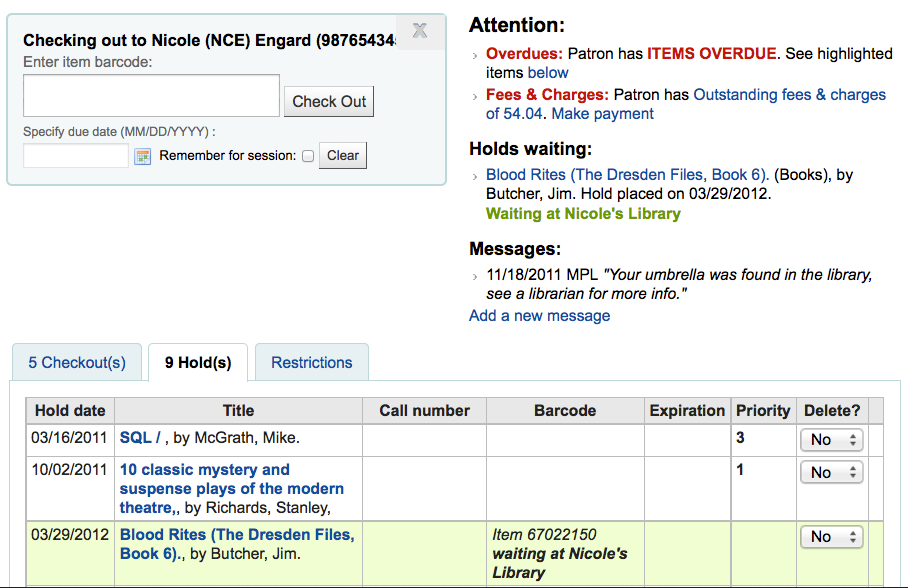The height and width of the screenshot is (588, 908).
Task: Close the checkout box with X icon
Action: coord(420,31)
